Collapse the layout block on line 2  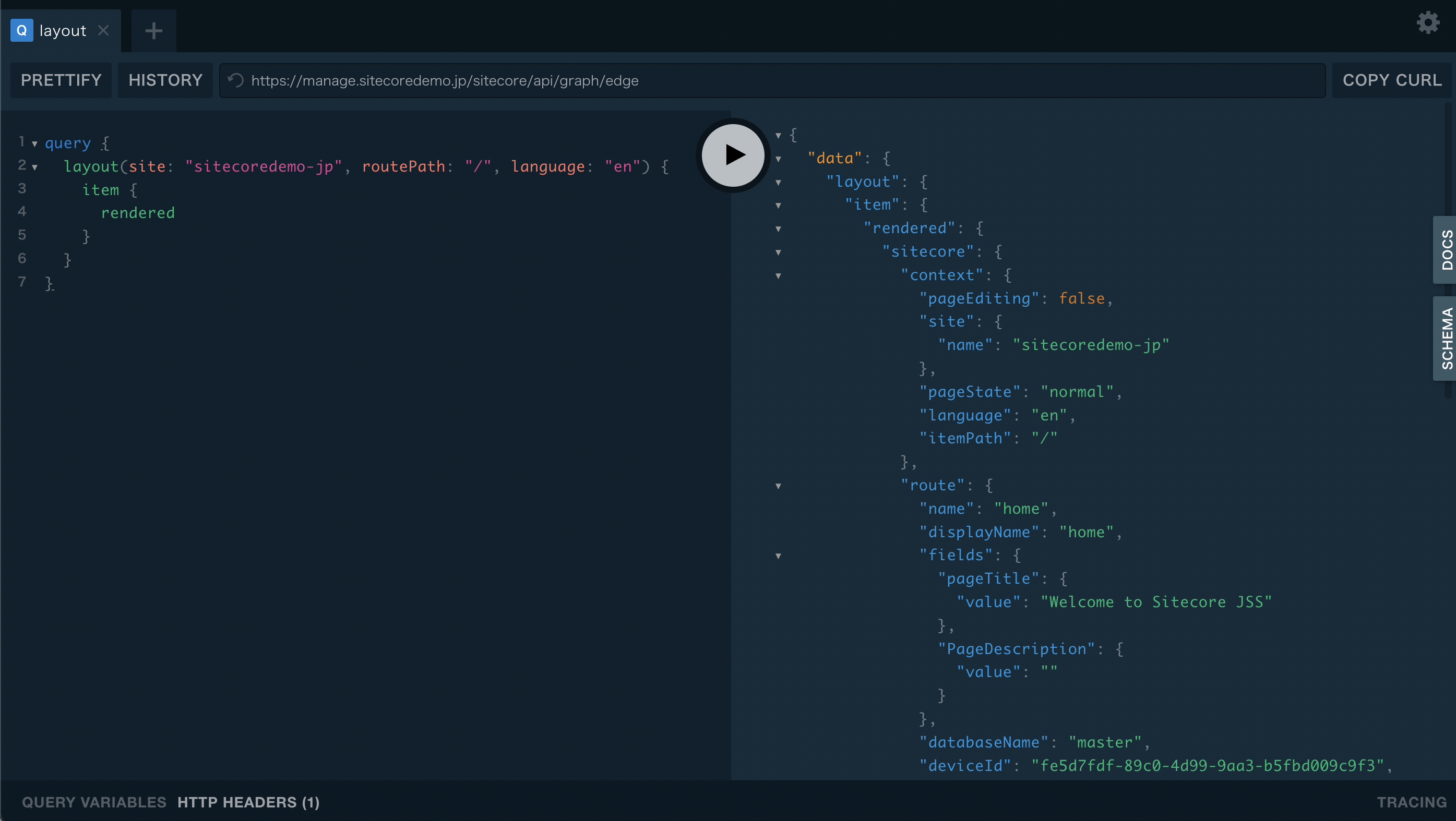34,167
